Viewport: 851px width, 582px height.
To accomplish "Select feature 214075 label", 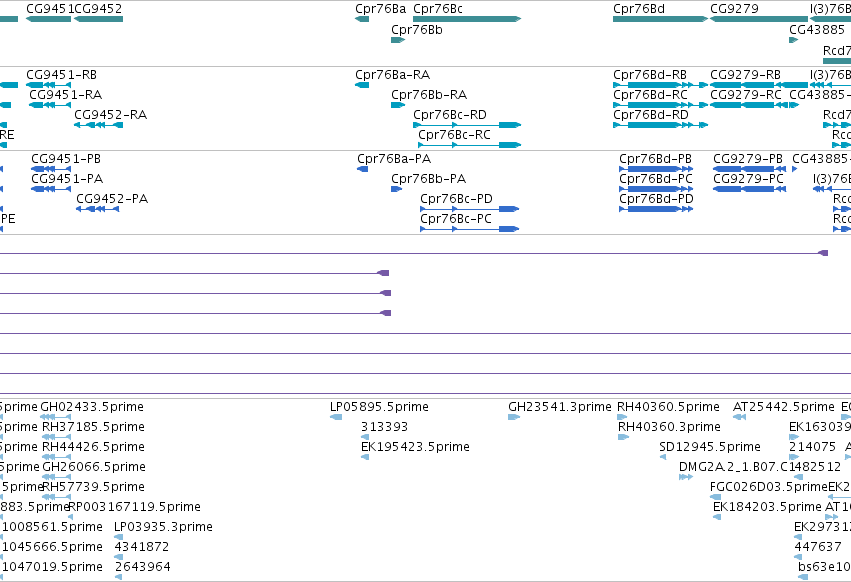I will click(812, 447).
